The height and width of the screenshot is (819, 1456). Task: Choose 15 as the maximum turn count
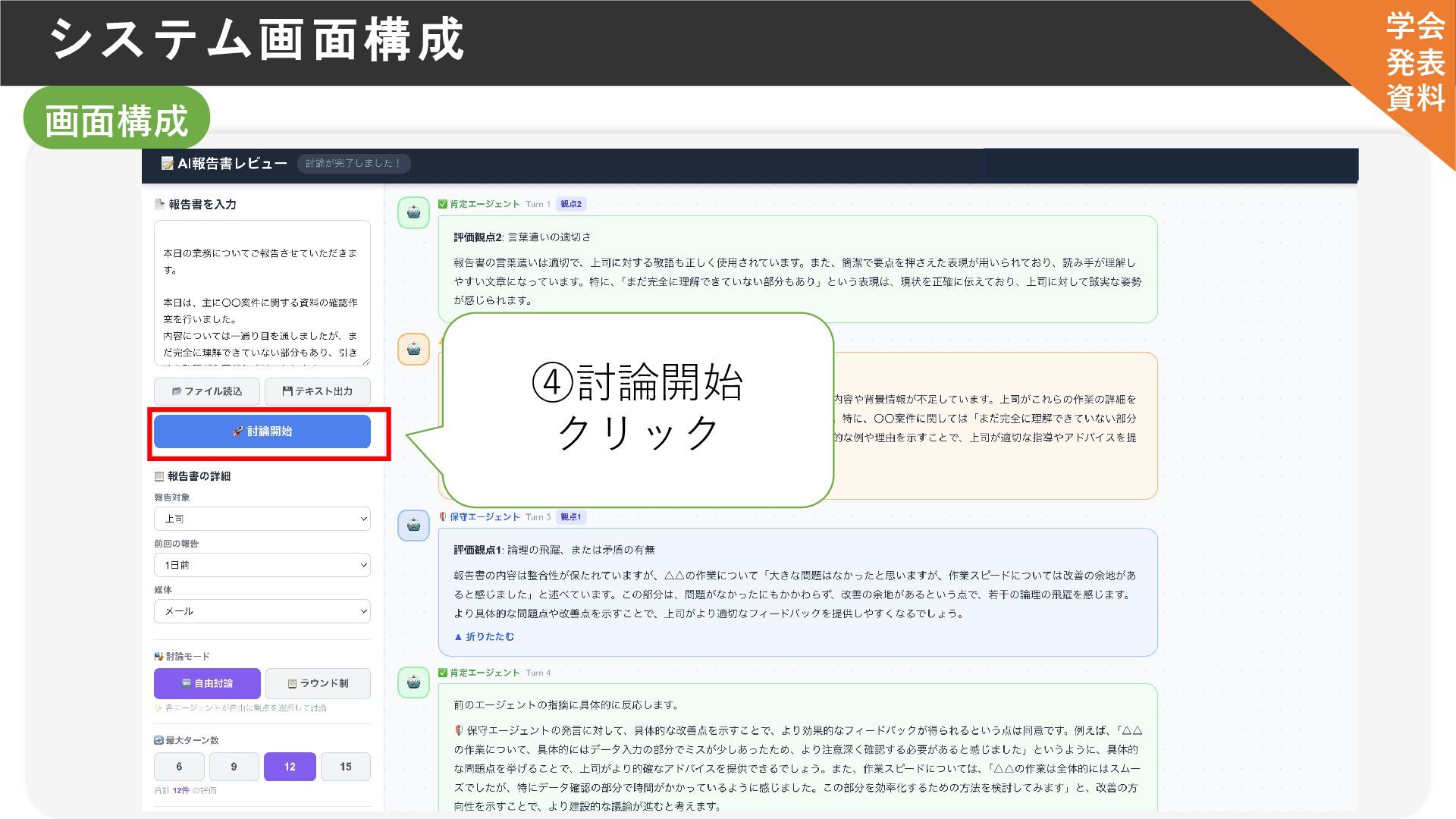[345, 767]
